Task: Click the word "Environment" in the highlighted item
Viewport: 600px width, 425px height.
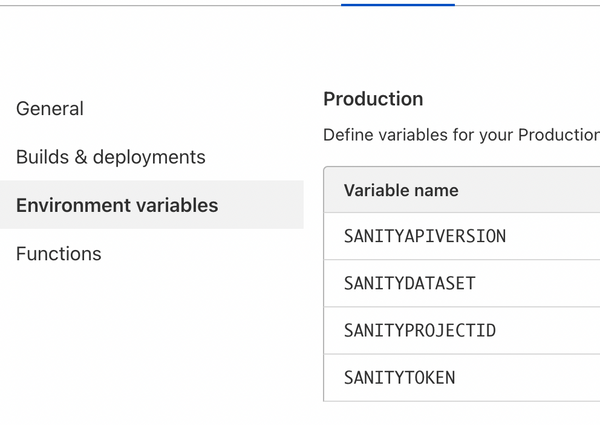Action: coord(69,205)
